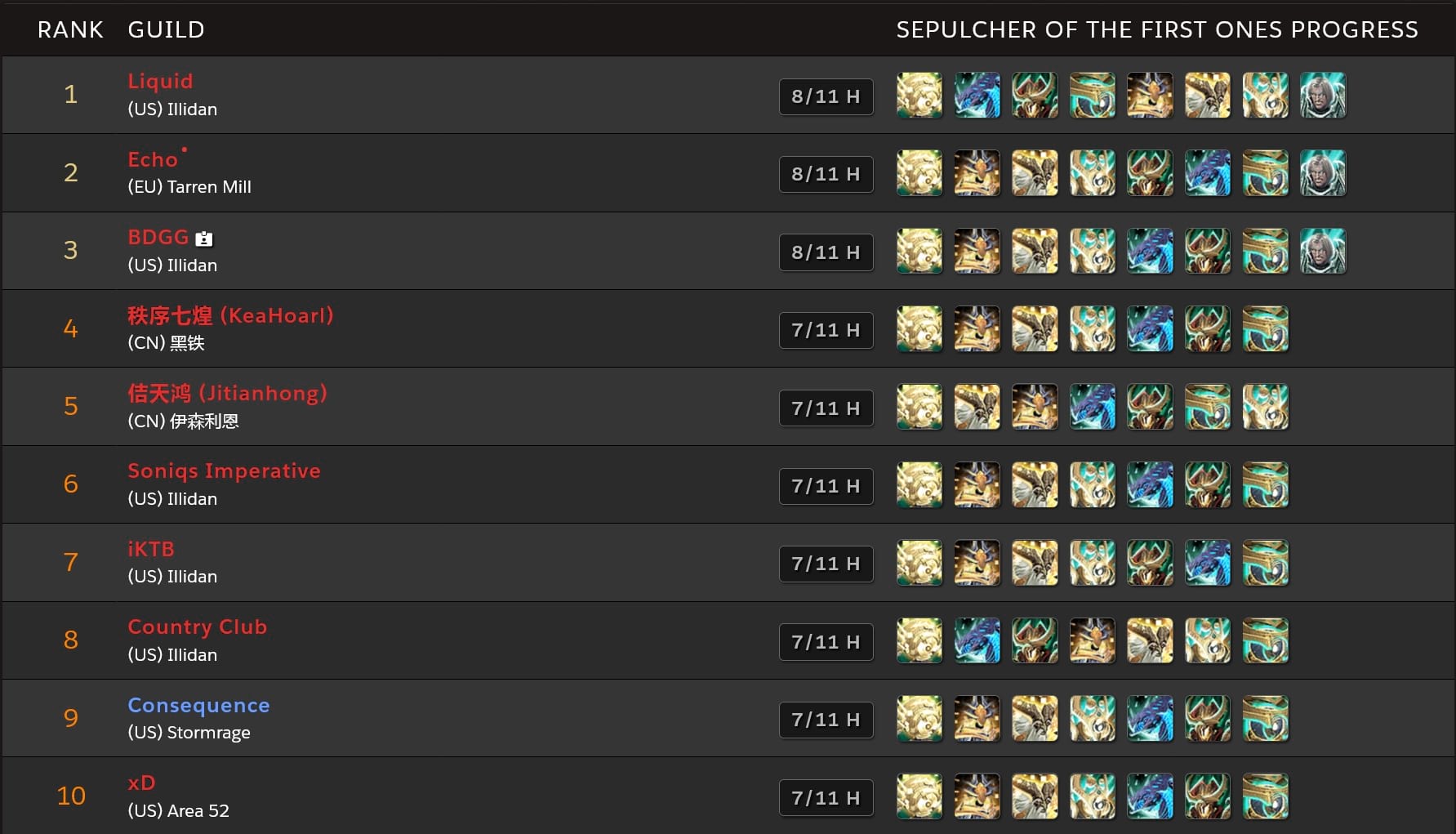The image size is (1456, 834).
Task: Click Consequence's golden Vigilant Guardian icon
Action: 919,719
